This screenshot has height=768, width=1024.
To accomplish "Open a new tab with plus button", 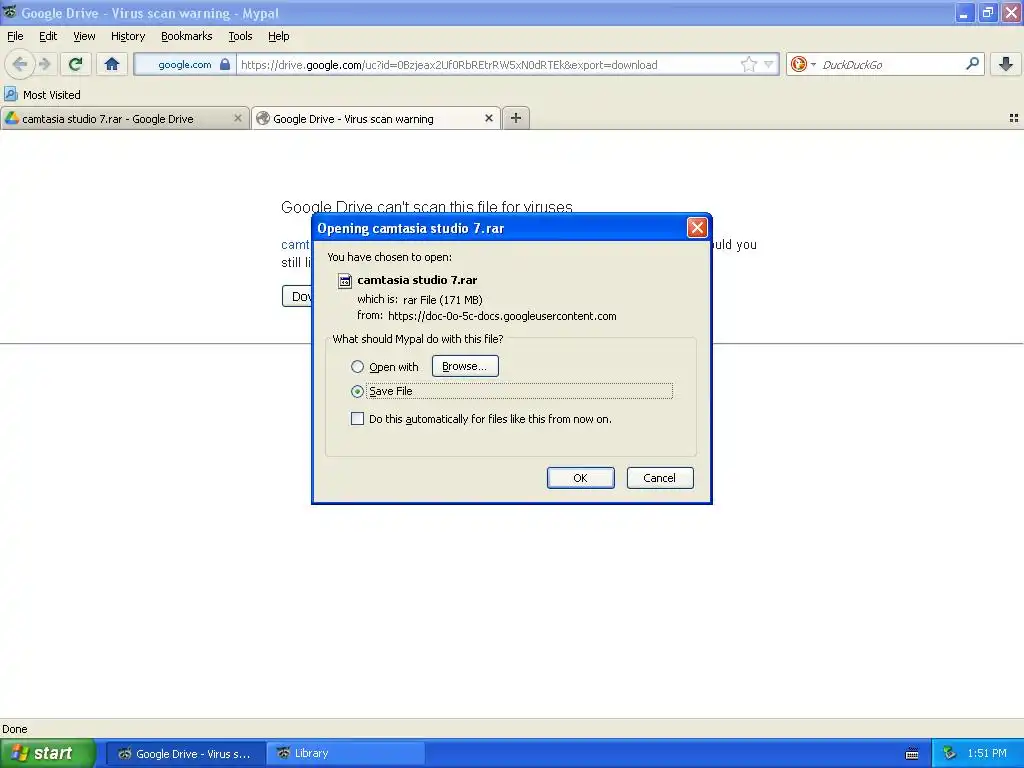I will tap(516, 118).
